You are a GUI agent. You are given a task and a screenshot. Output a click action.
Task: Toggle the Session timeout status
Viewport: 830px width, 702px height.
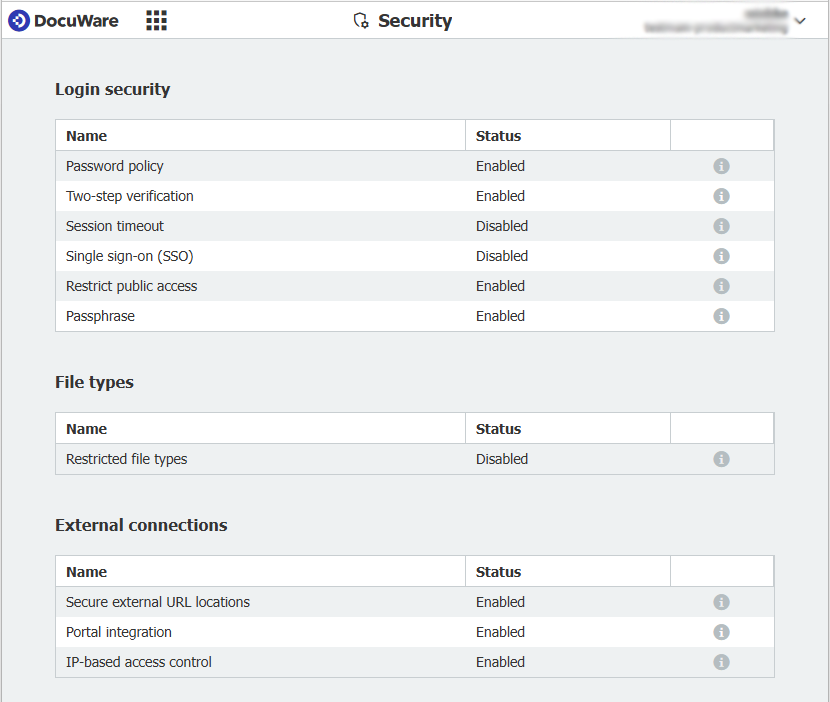pos(502,226)
